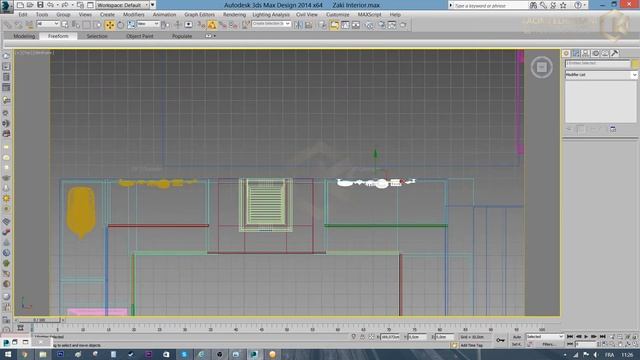Image resolution: width=640 pixels, height=360 pixels.
Task: Click the ViewCube face in the viewport
Action: tap(542, 67)
